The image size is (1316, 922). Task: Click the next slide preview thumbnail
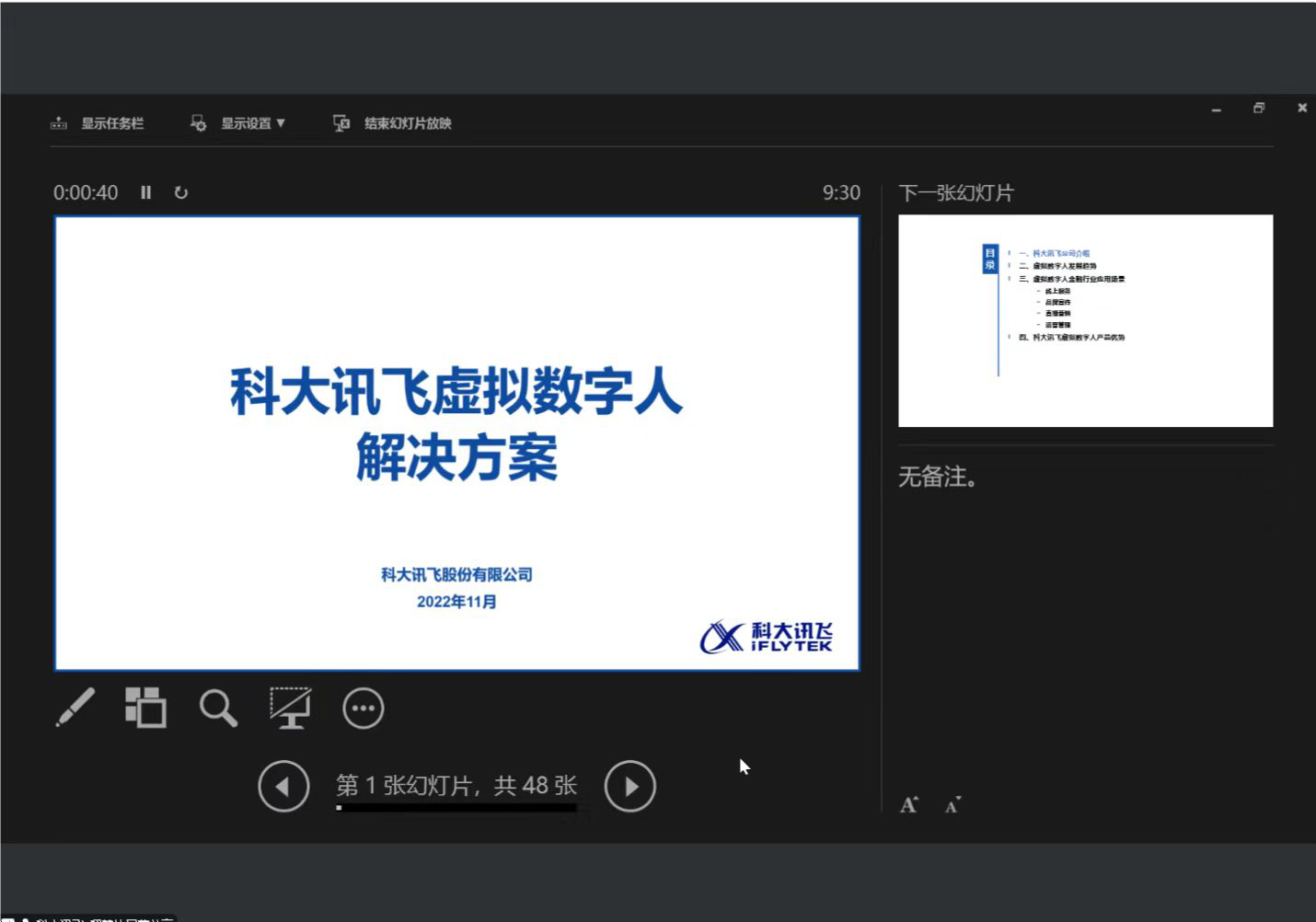click(x=1086, y=321)
